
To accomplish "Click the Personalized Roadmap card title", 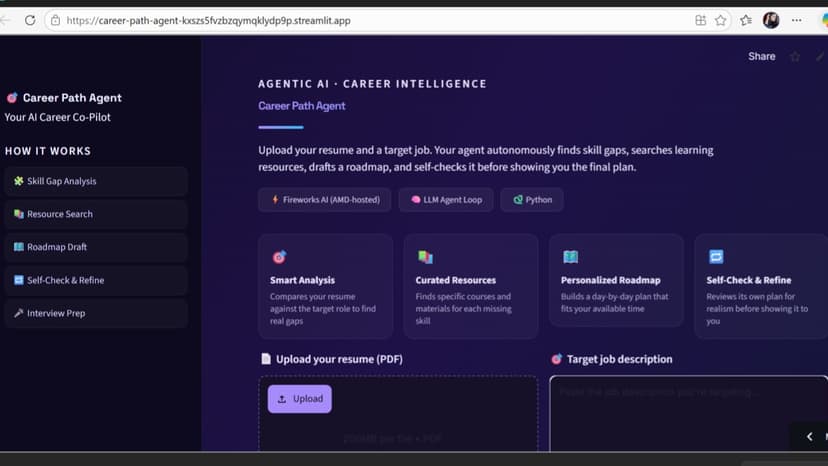I will 610,280.
